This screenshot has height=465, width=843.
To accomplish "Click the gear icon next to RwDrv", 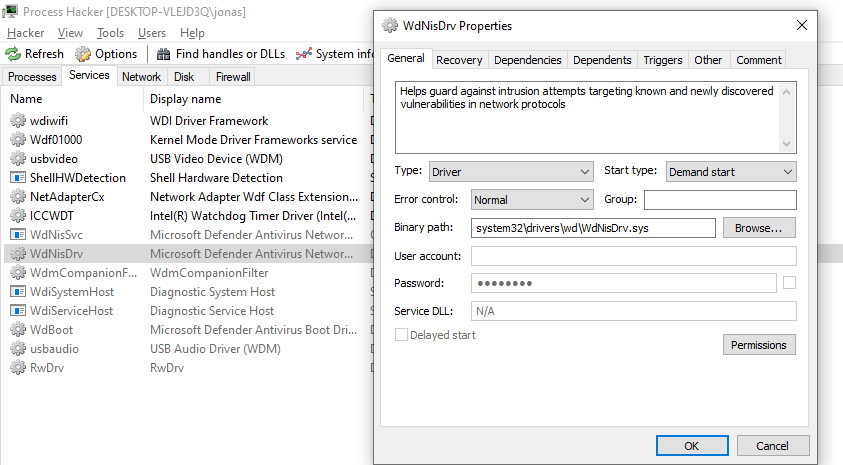I will click(x=18, y=368).
